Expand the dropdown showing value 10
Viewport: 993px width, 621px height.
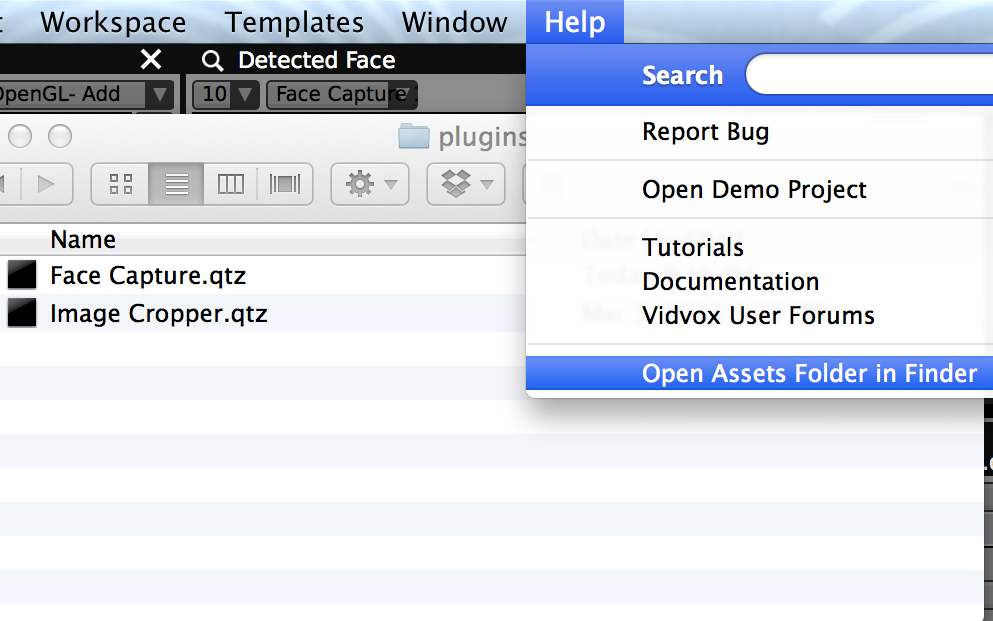tap(225, 94)
